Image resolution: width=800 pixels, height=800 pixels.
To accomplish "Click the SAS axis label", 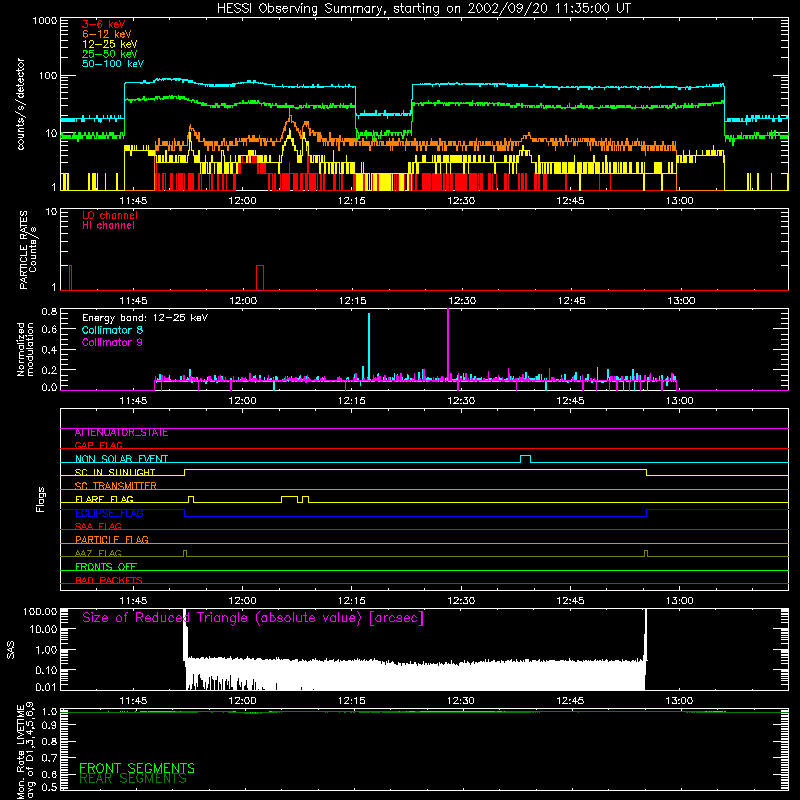I will pyautogui.click(x=11, y=650).
